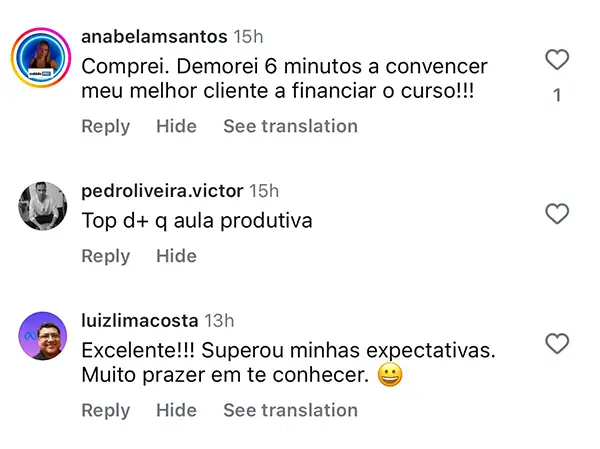The image size is (600, 449).
Task: Reply to luizlimacosta's comment
Action: [x=106, y=410]
